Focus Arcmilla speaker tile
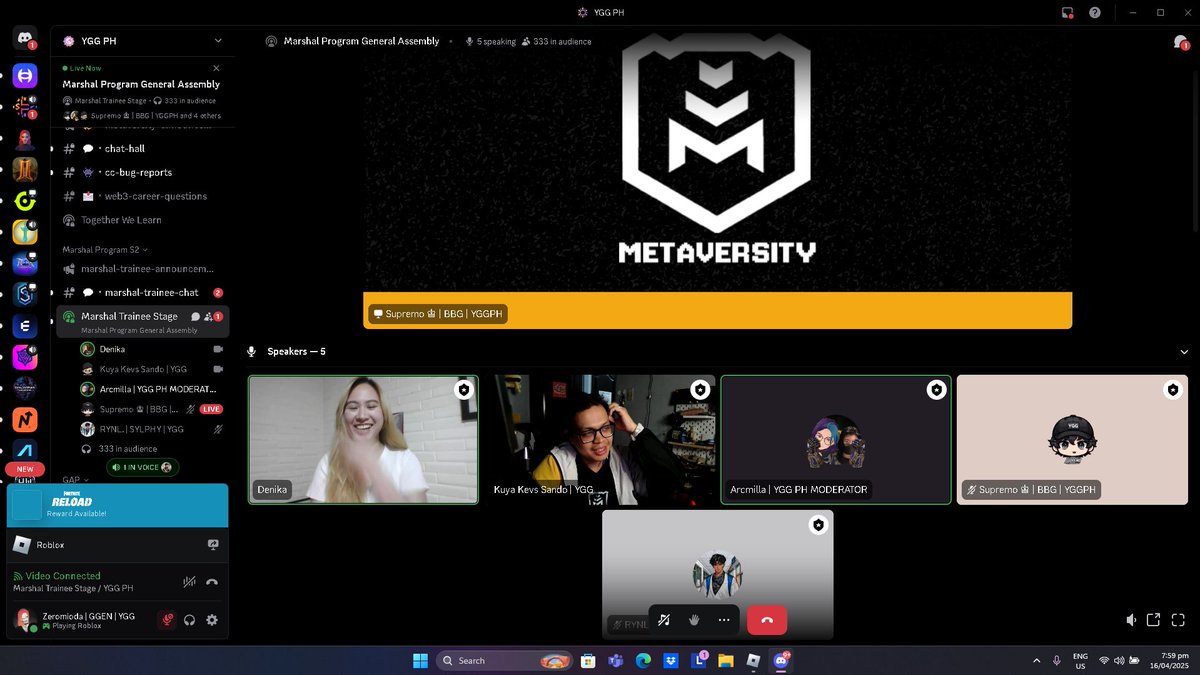This screenshot has width=1200, height=675. click(x=836, y=440)
